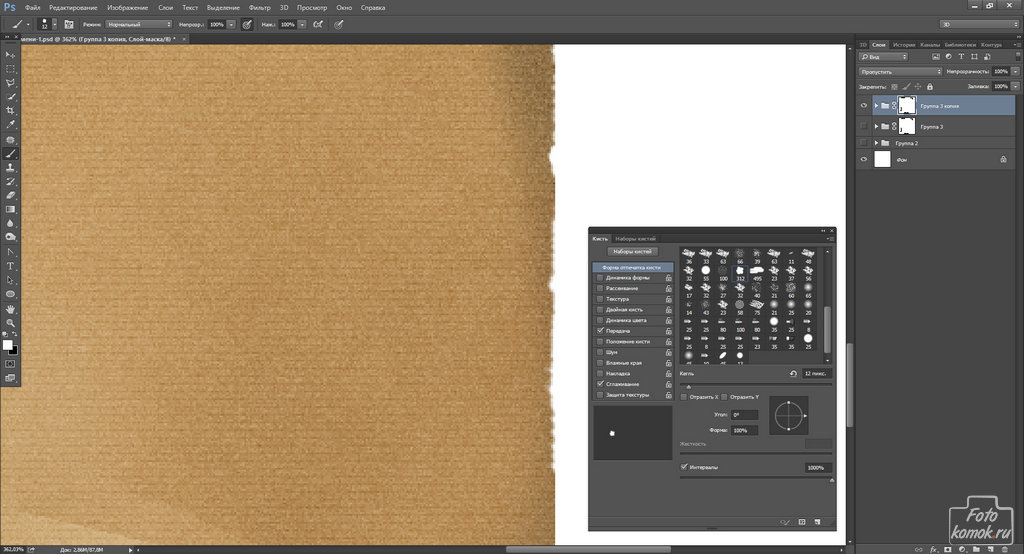Hide the Группа 3 копия layer
The height and width of the screenshot is (554, 1024).
point(864,105)
